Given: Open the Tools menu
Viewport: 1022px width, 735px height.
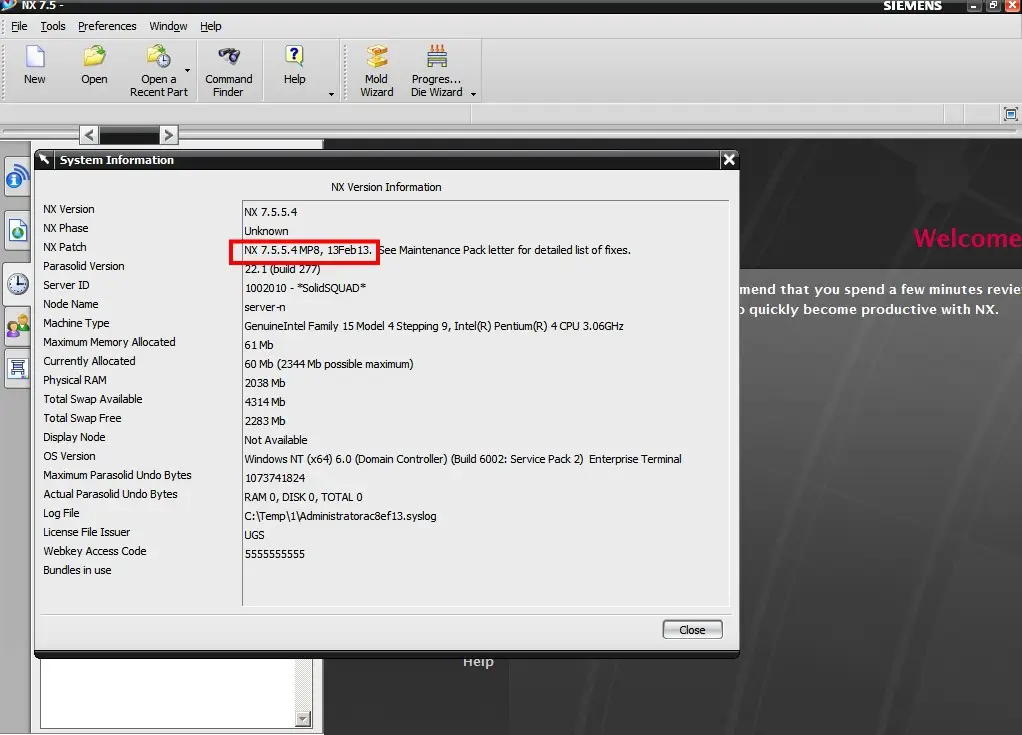Looking at the screenshot, I should pos(53,26).
